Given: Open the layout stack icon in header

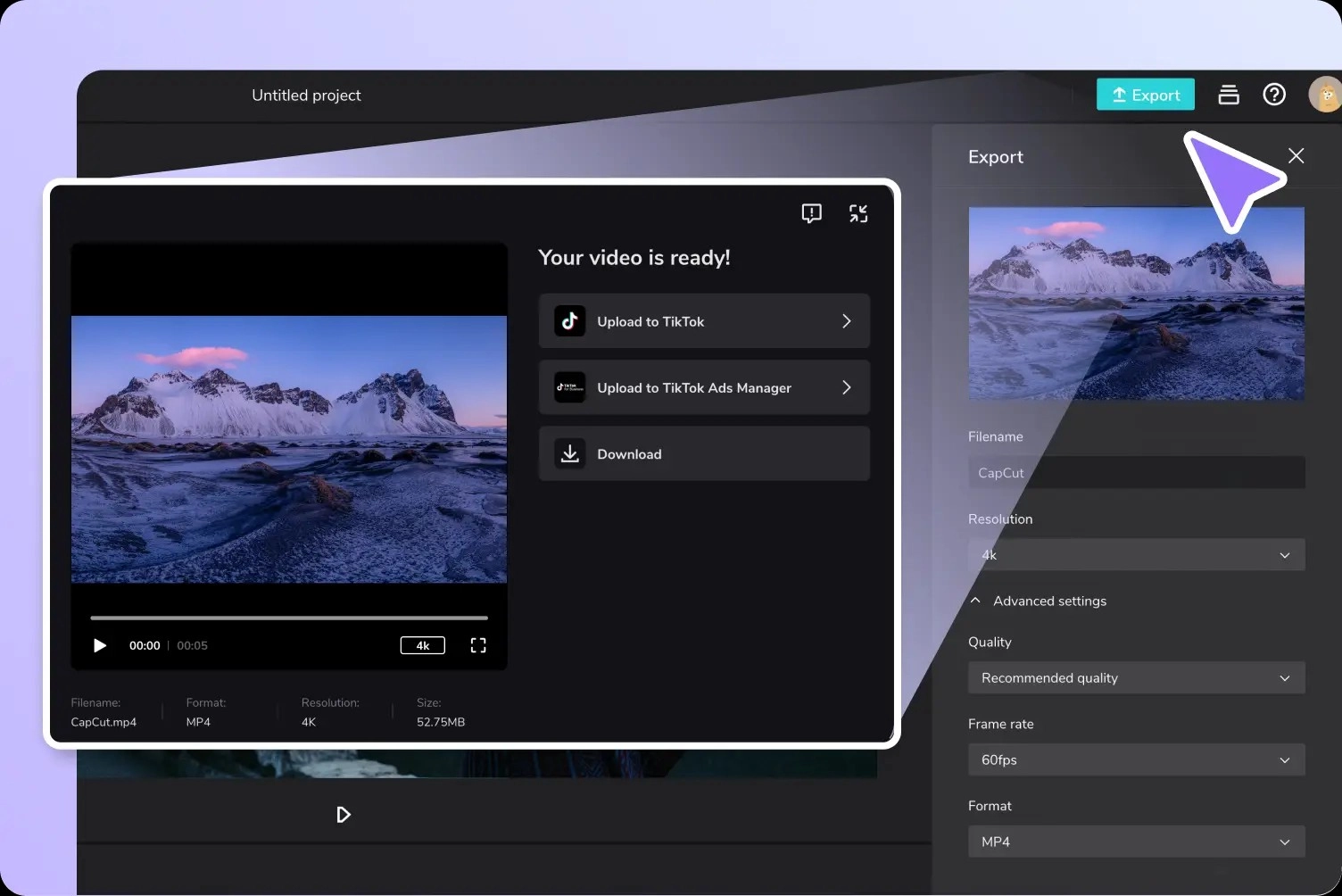Looking at the screenshot, I should (x=1229, y=95).
